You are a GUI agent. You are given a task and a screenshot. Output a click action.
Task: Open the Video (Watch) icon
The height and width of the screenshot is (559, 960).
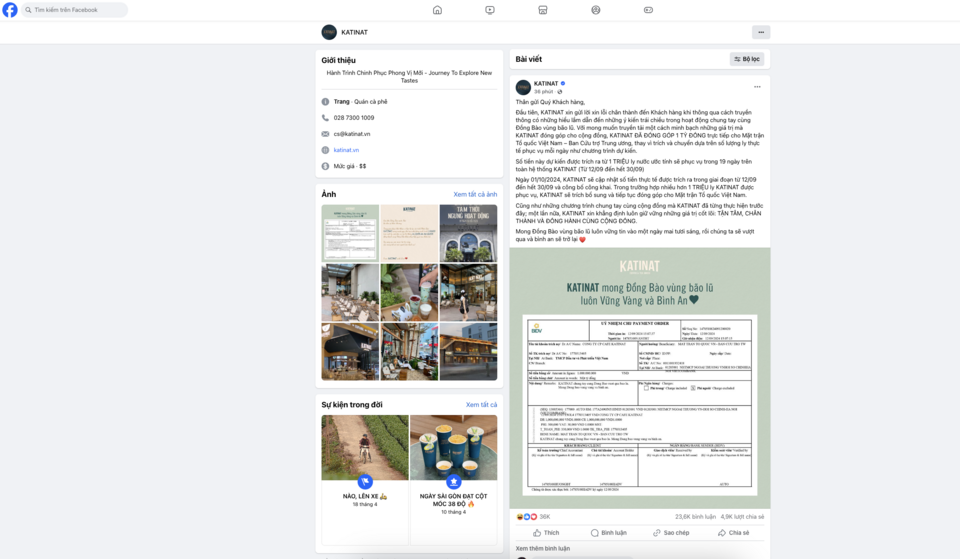point(490,10)
